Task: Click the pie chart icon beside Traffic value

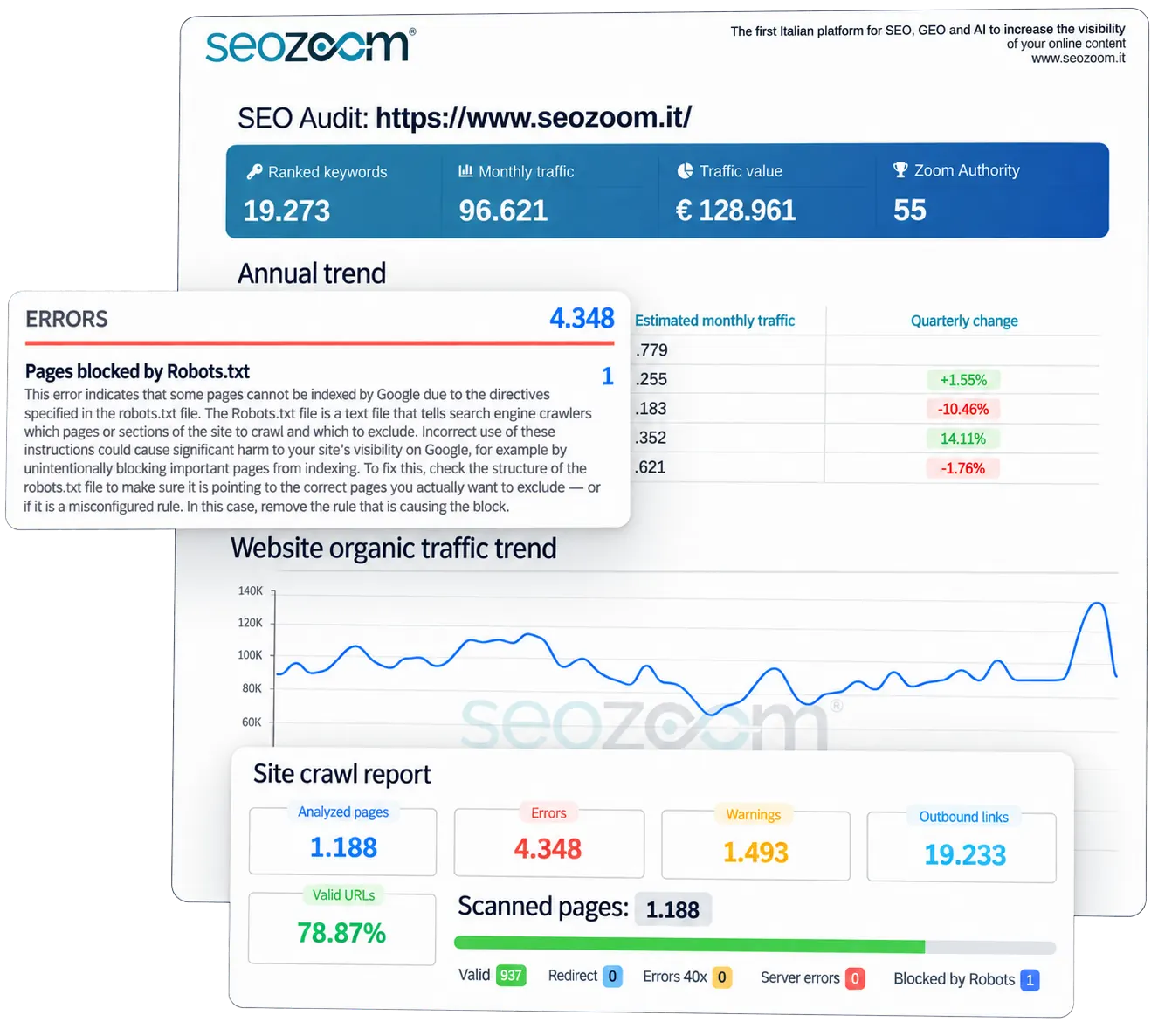Action: 685,170
